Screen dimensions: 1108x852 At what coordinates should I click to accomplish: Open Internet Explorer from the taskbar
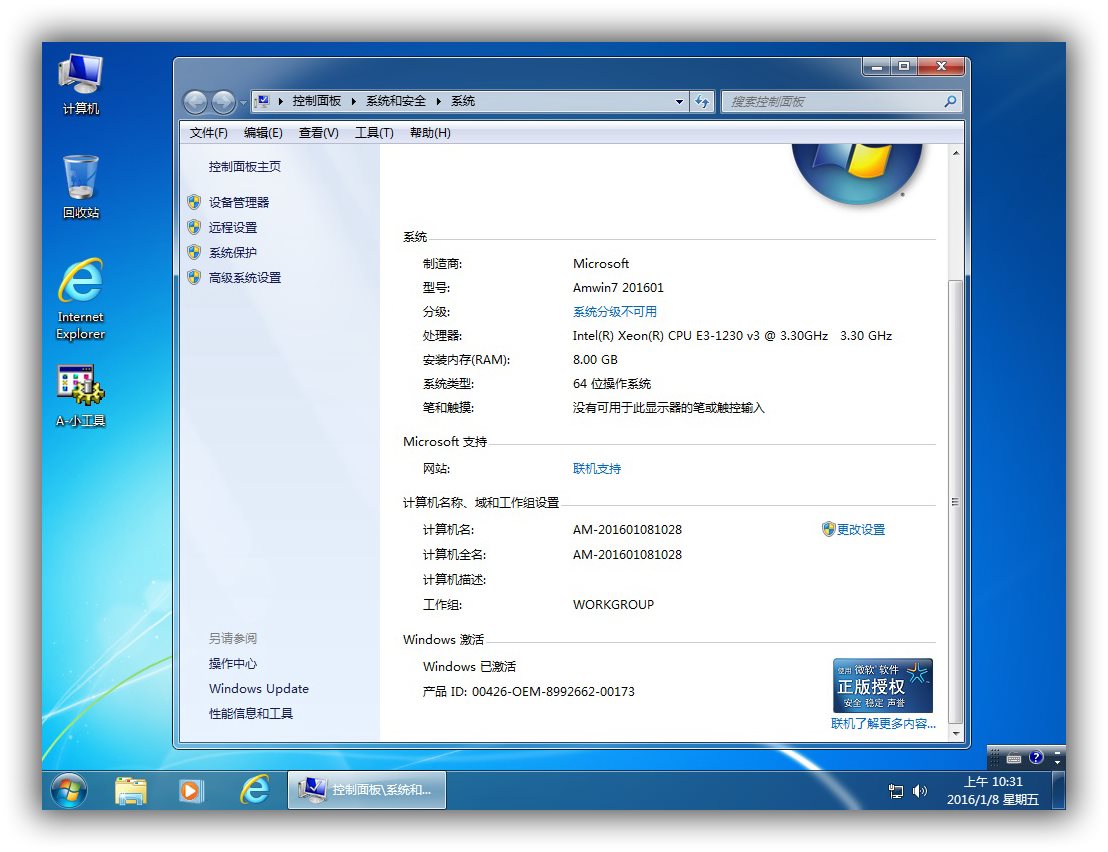254,790
